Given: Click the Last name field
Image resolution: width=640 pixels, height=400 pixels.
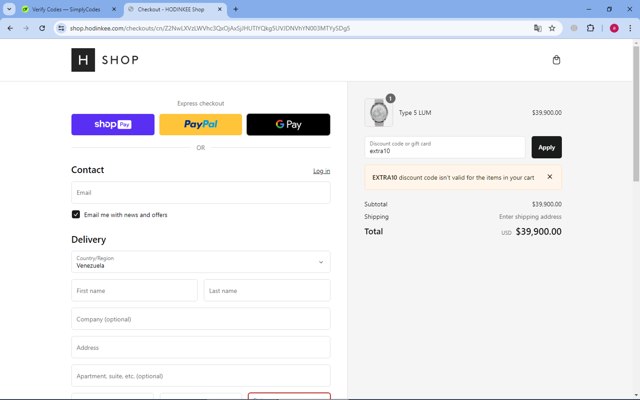Looking at the screenshot, I should pyautogui.click(x=267, y=291).
